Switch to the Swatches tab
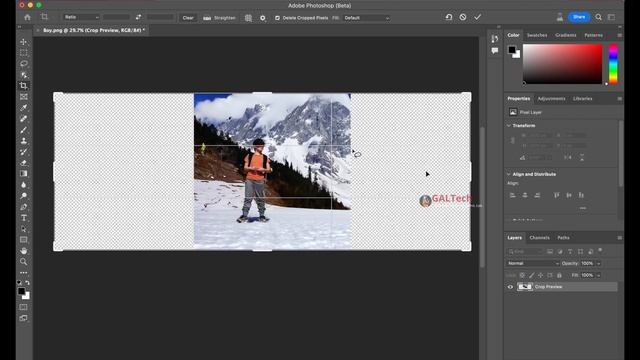 537,36
